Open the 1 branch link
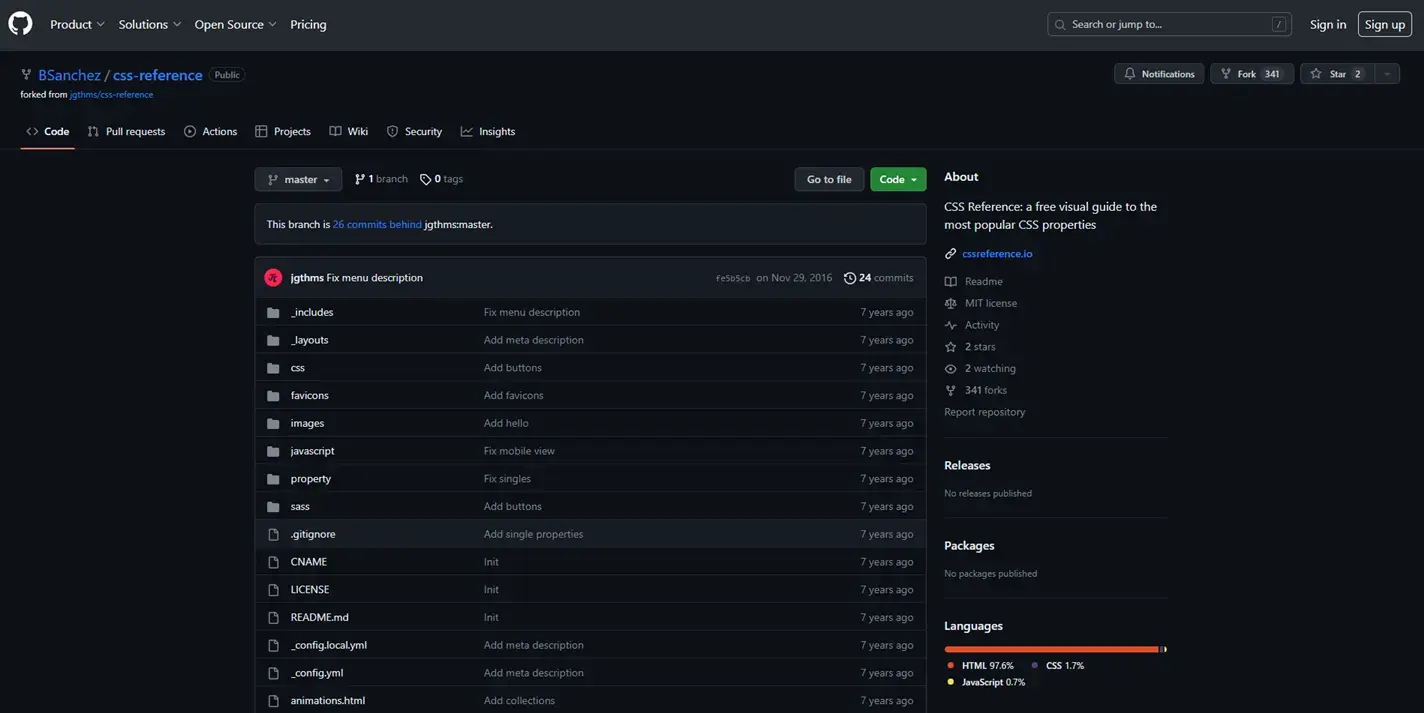Screen dimensions: 1424x713 pyautogui.click(x=381, y=179)
